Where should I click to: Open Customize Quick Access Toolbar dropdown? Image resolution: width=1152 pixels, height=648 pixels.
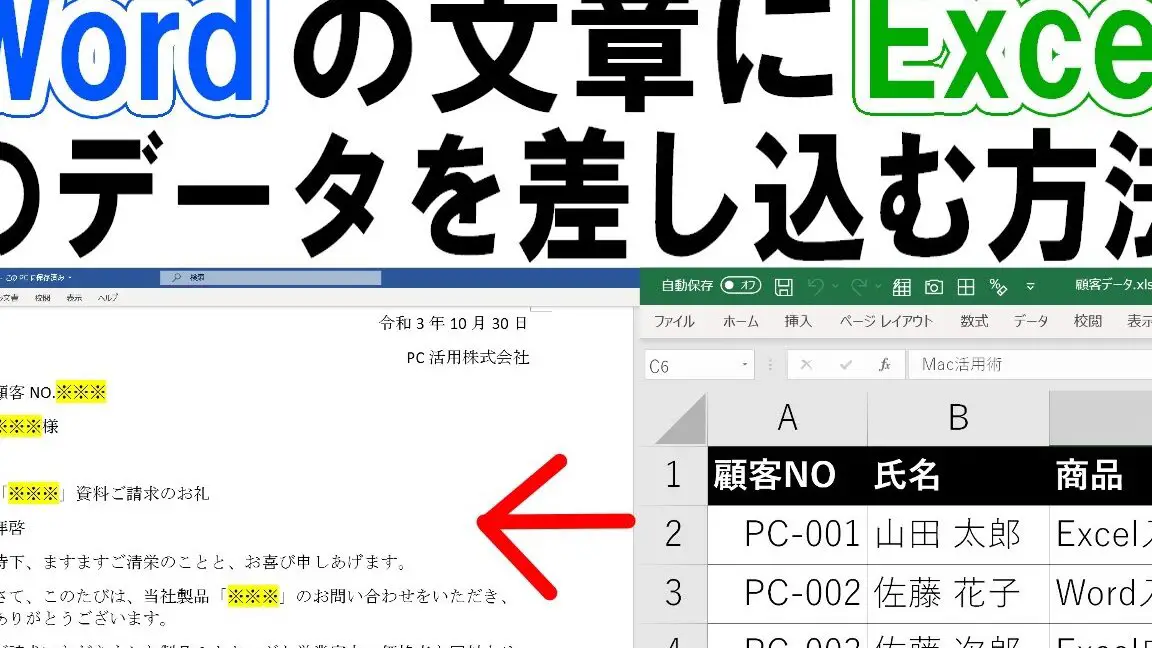(1030, 287)
